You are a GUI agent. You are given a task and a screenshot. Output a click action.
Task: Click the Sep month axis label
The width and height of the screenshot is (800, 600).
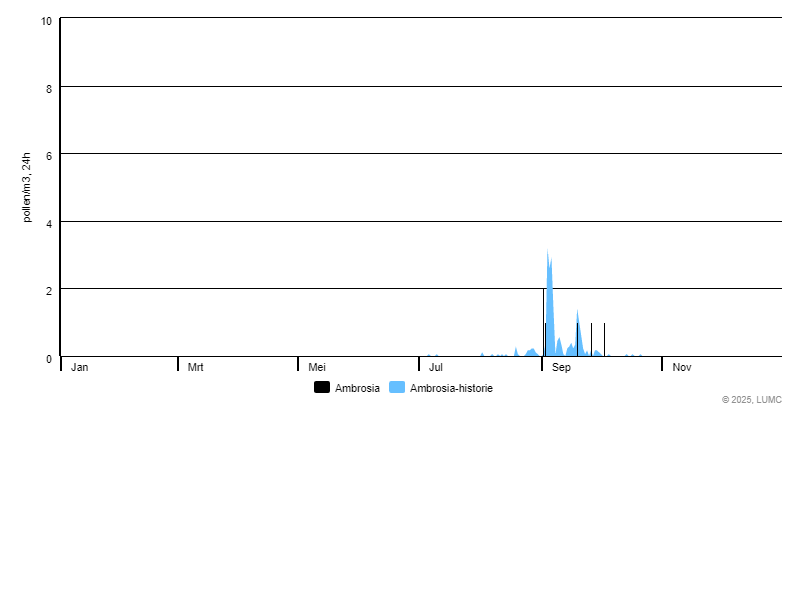561,367
